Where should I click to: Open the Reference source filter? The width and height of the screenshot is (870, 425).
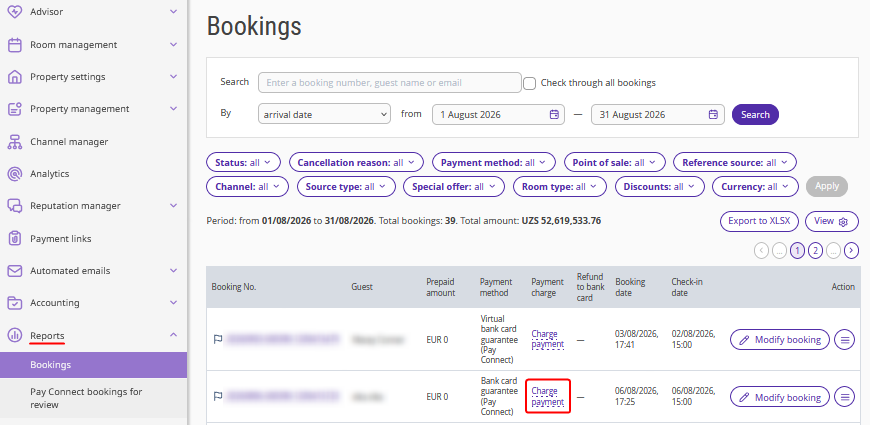pyautogui.click(x=735, y=163)
